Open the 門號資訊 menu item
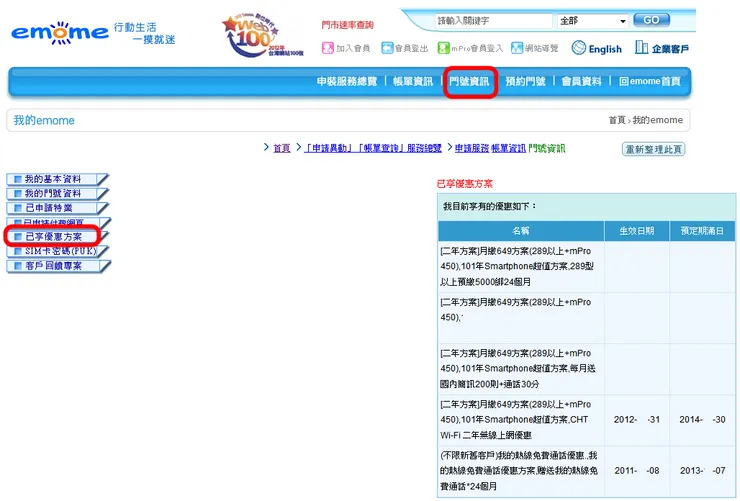This screenshot has width=740, height=501. point(469,82)
